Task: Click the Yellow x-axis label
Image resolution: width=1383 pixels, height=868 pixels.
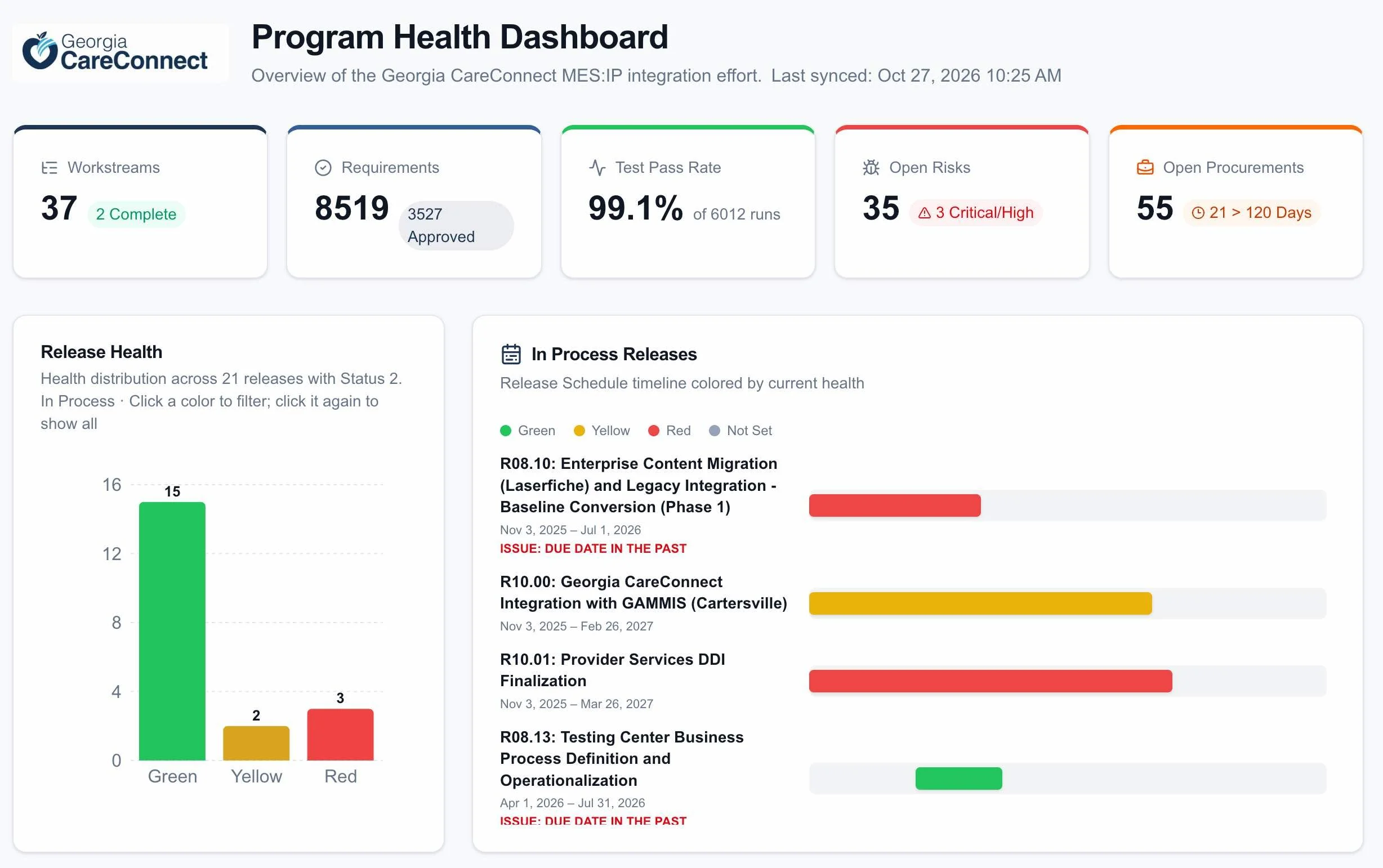Action: point(256,777)
